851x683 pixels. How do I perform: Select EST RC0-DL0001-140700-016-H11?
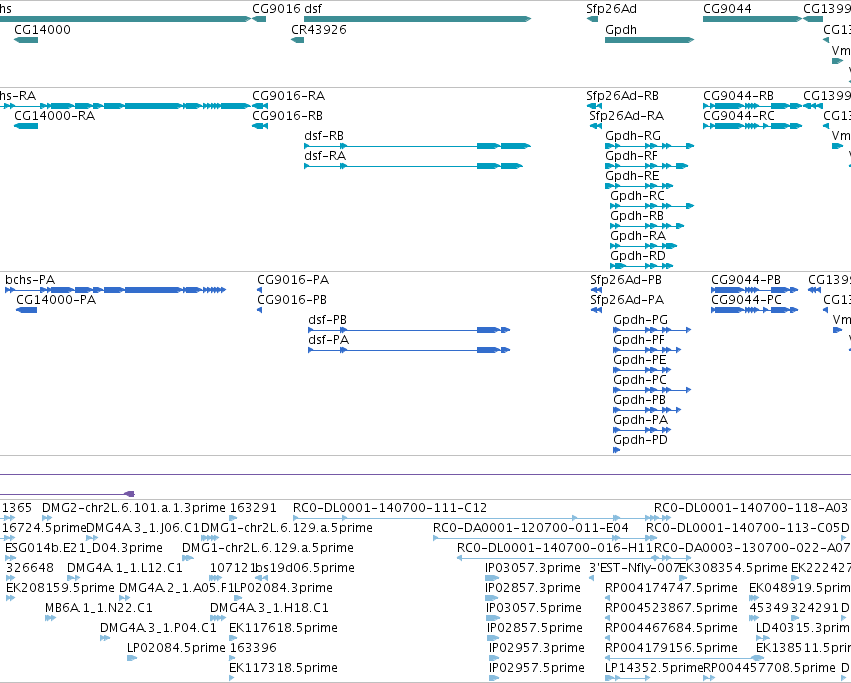pyautogui.click(x=555, y=548)
